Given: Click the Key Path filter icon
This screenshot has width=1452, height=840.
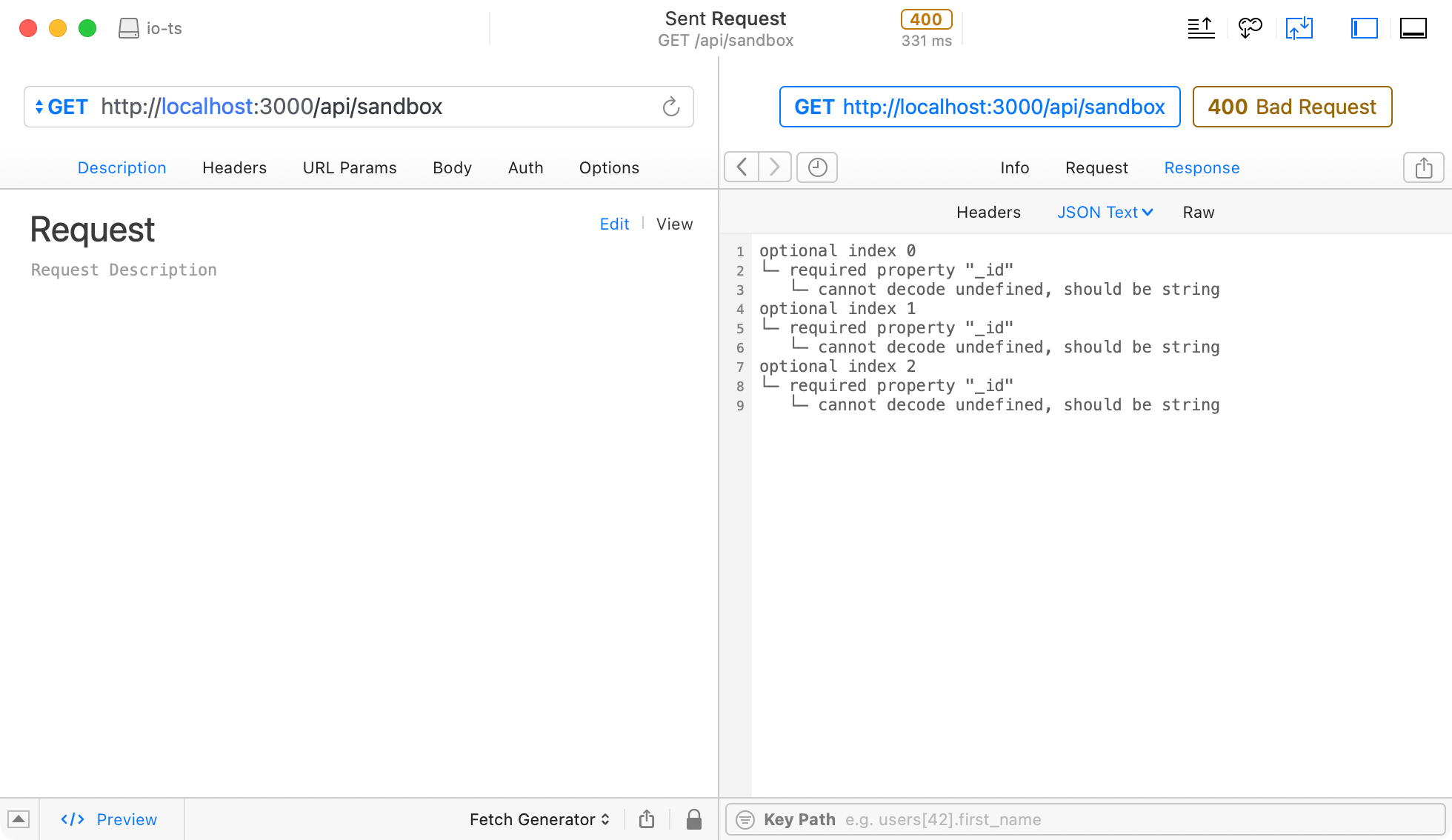Looking at the screenshot, I should point(745,819).
